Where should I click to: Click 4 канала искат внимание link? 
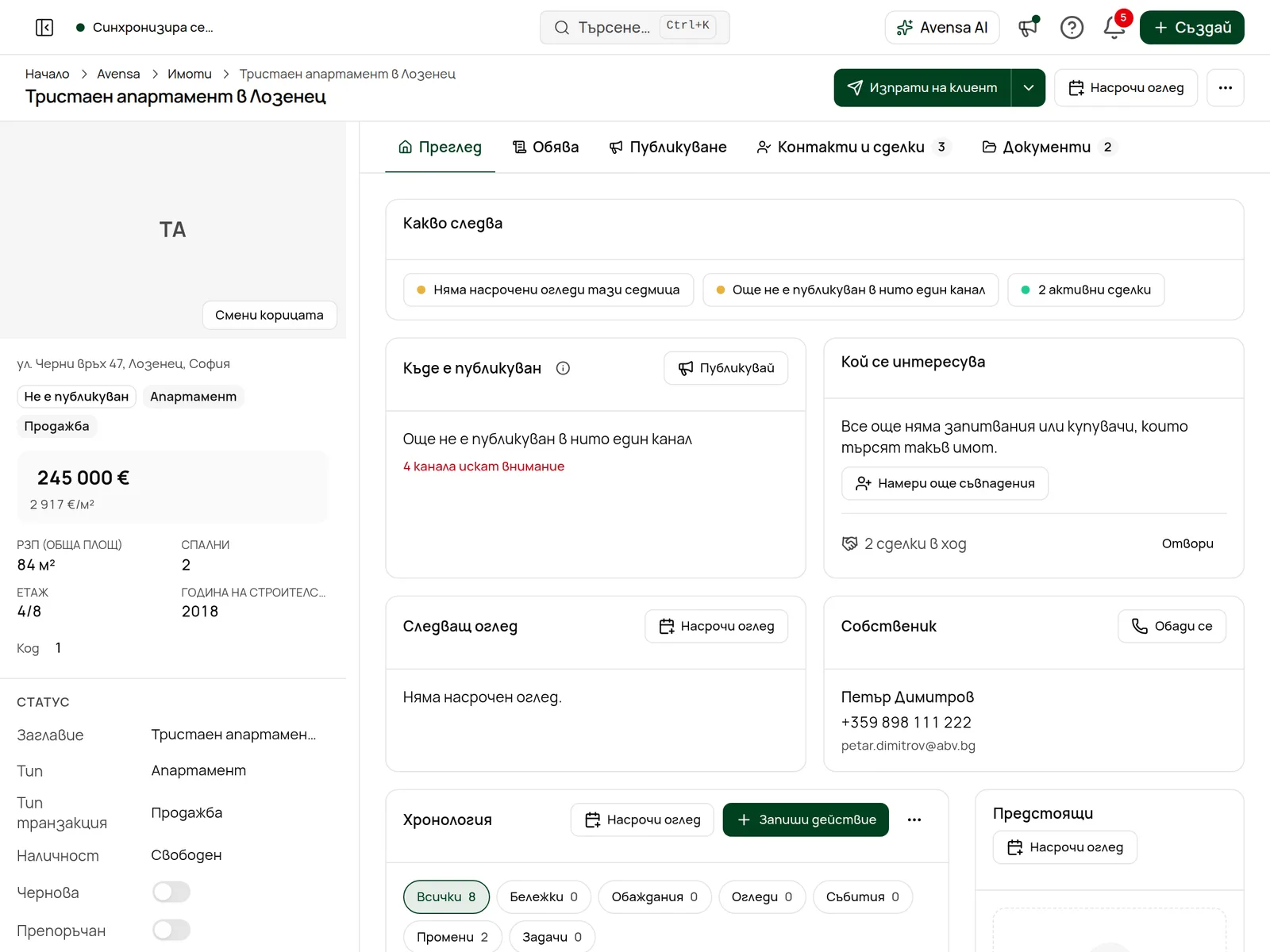483,466
